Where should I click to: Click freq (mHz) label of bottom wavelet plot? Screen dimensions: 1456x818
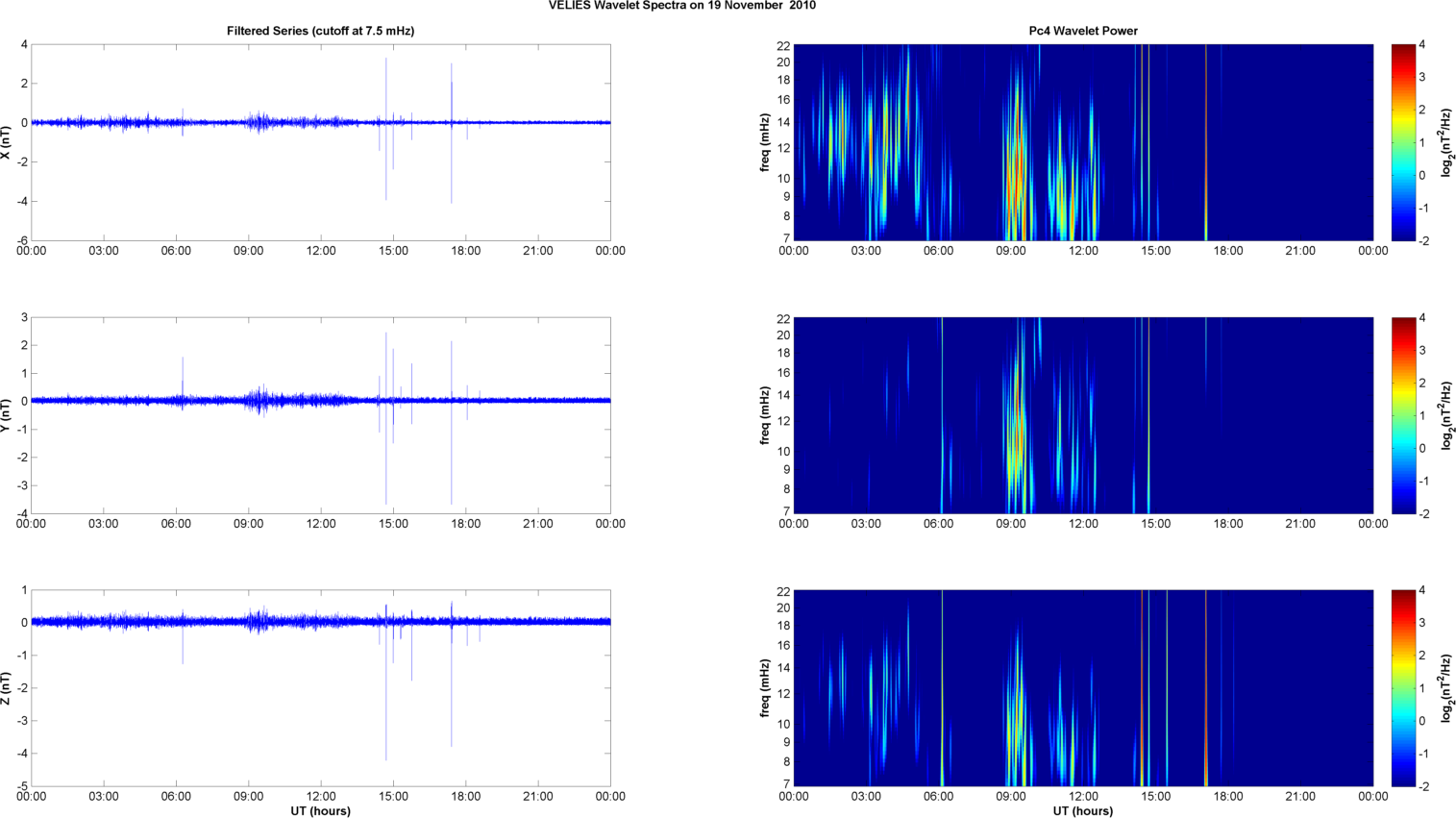coord(764,688)
